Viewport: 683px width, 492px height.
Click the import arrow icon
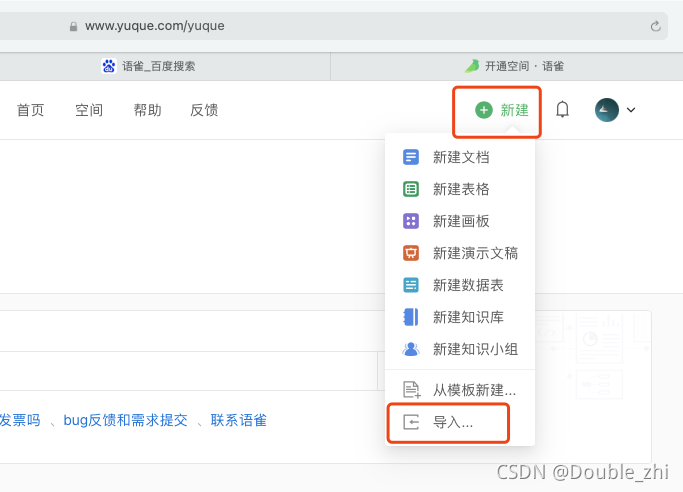pyautogui.click(x=411, y=422)
